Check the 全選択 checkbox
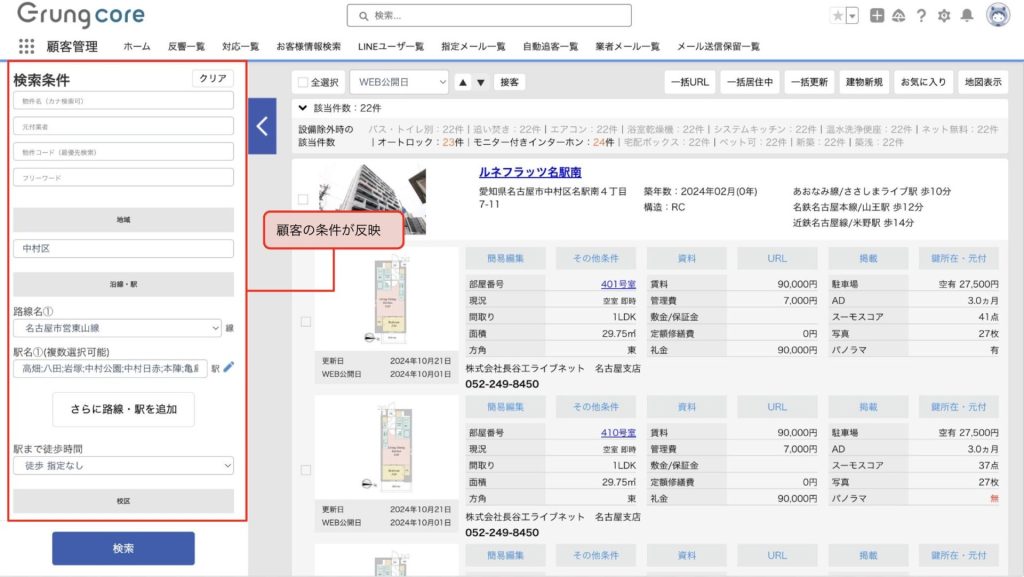The height and width of the screenshot is (577, 1024). pos(304,82)
